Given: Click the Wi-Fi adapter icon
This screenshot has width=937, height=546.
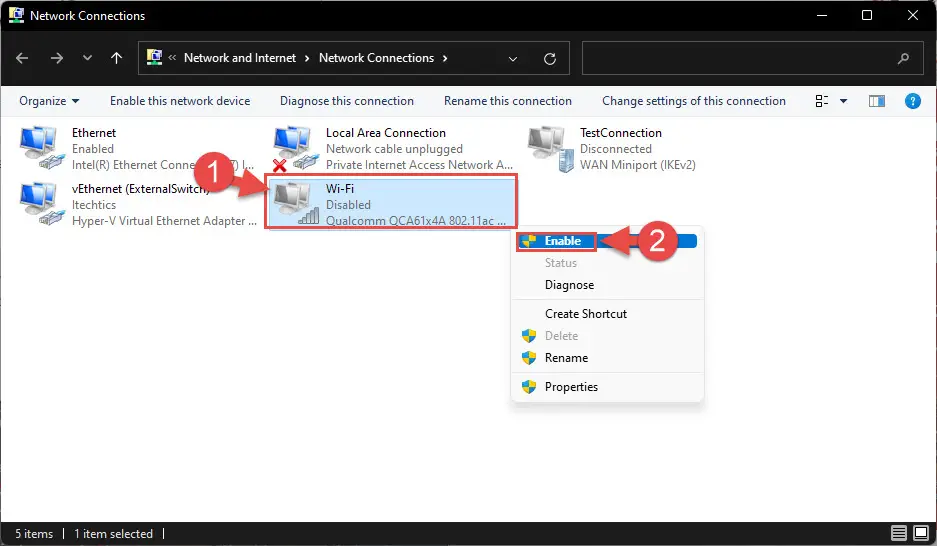Looking at the screenshot, I should (x=296, y=203).
